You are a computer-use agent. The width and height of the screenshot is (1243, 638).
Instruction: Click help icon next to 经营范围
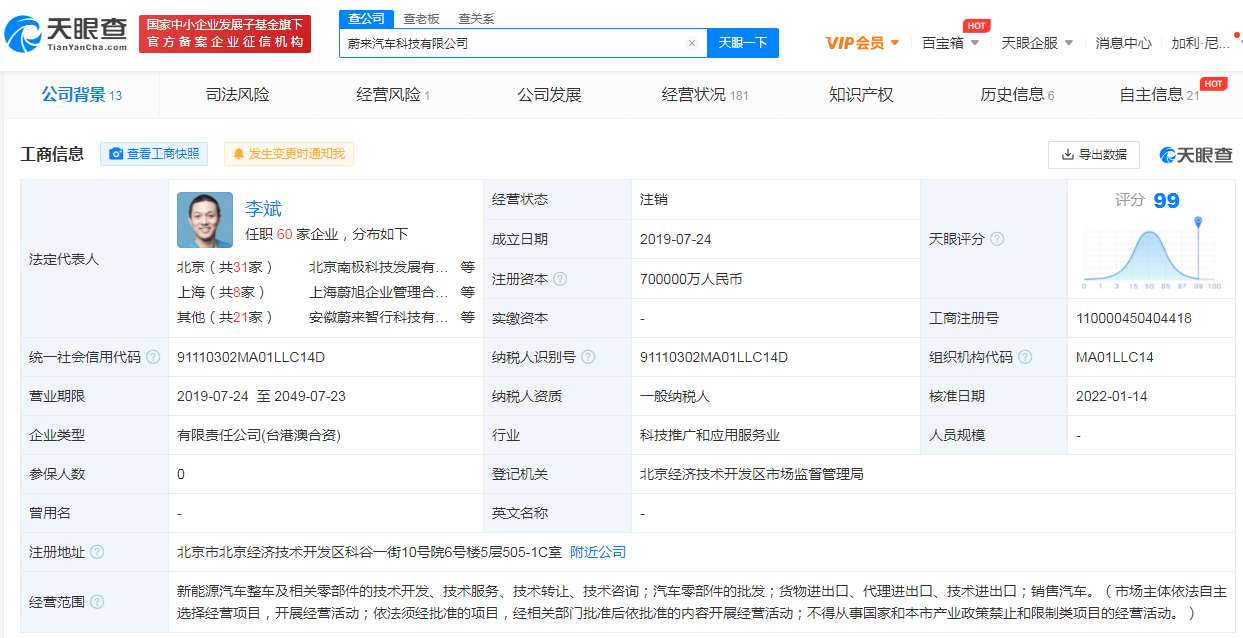[x=97, y=602]
